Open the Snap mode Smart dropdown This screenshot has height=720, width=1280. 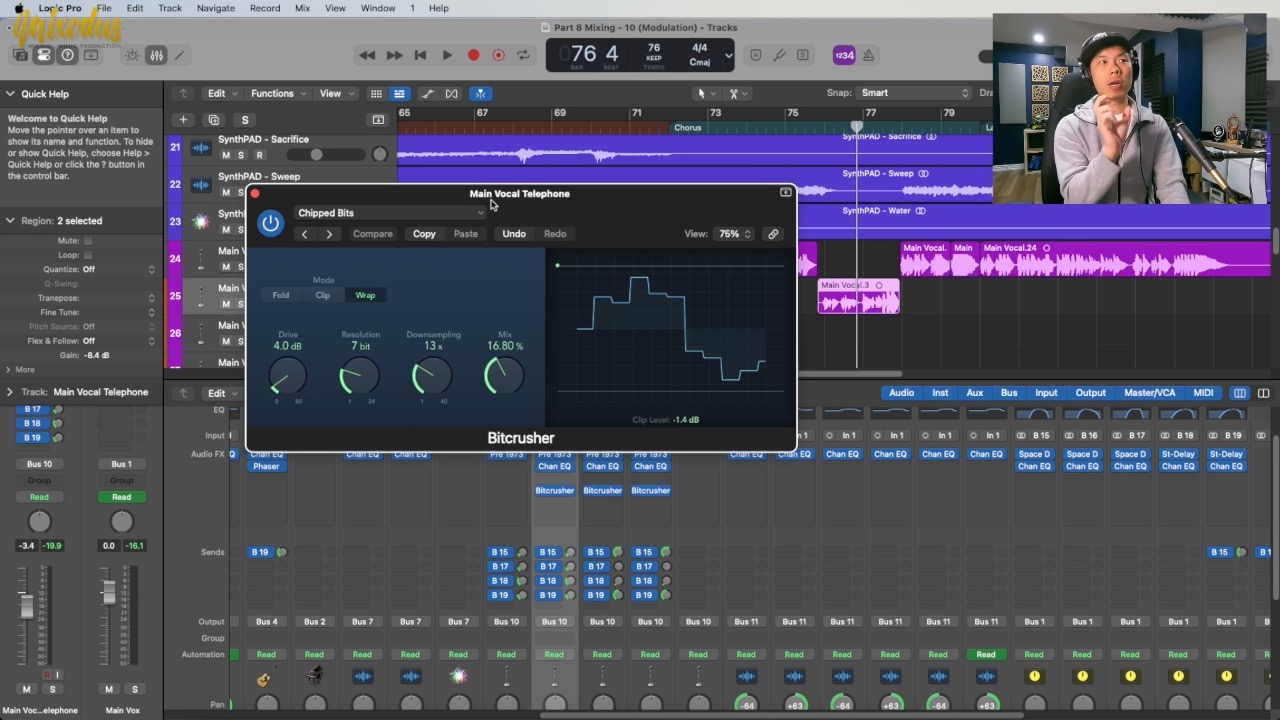915,93
